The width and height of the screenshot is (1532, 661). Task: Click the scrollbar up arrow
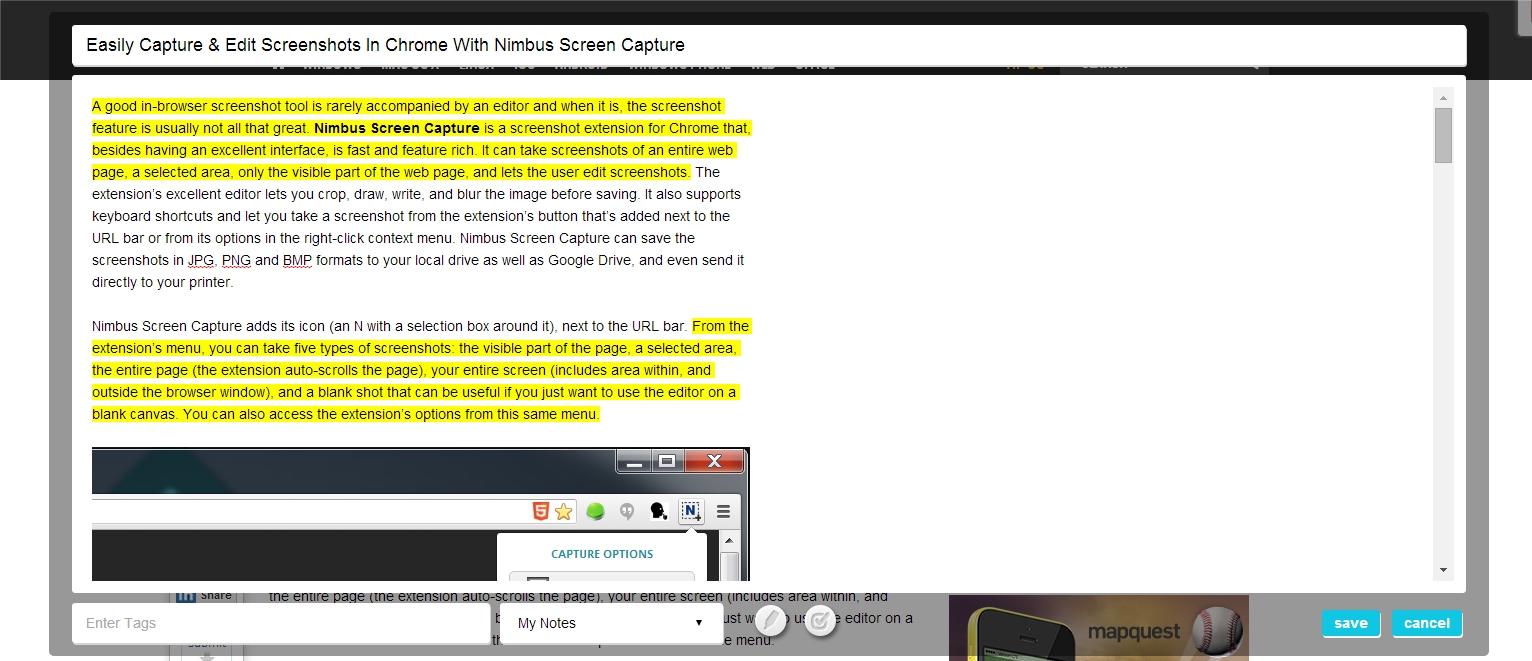(1443, 97)
